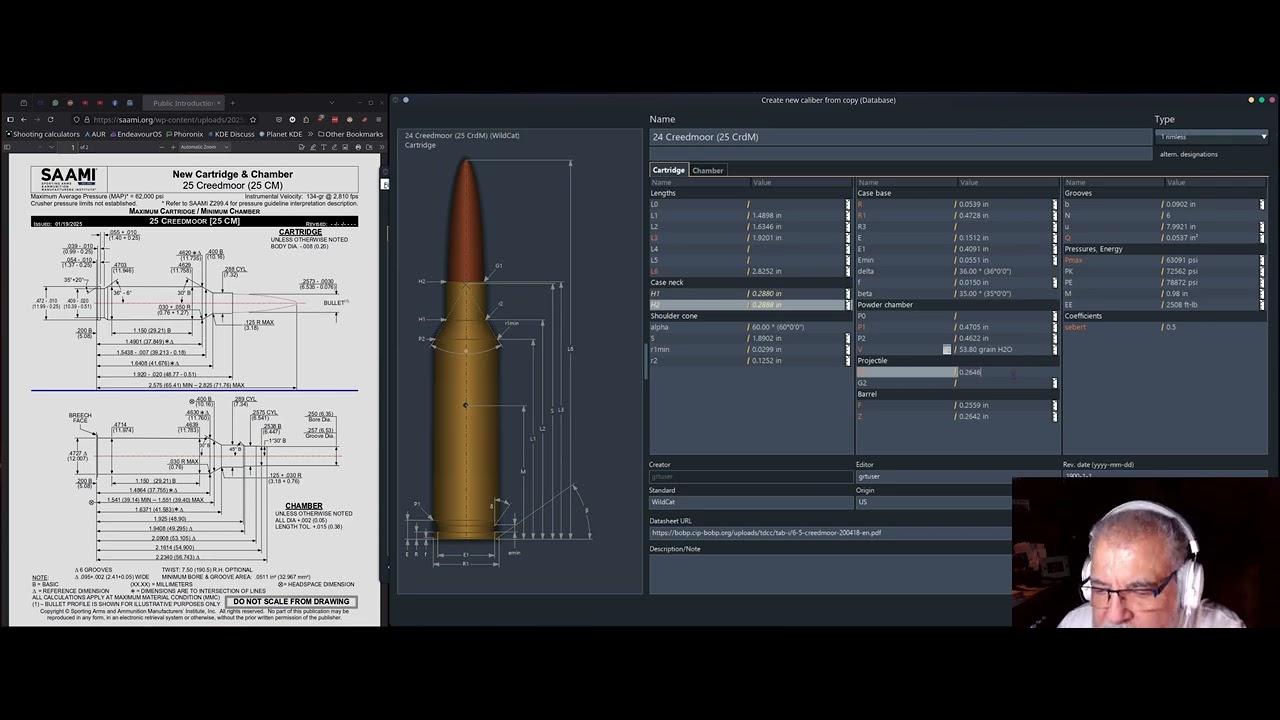
Task: Click the Description/Note text area
Action: point(830,575)
